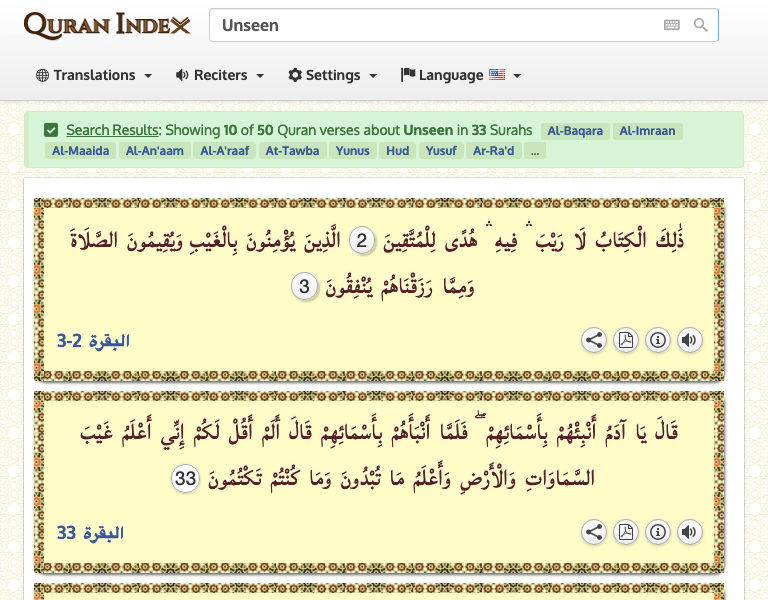Open the Reciters dropdown
768x600 pixels.
(220, 75)
